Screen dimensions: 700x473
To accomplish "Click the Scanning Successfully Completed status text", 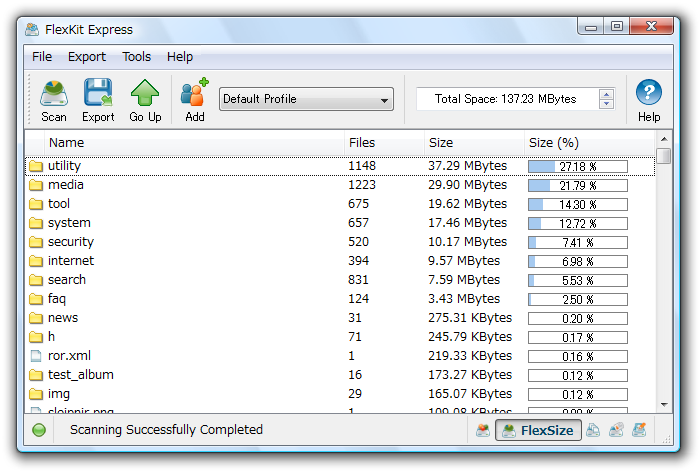I will tap(166, 430).
